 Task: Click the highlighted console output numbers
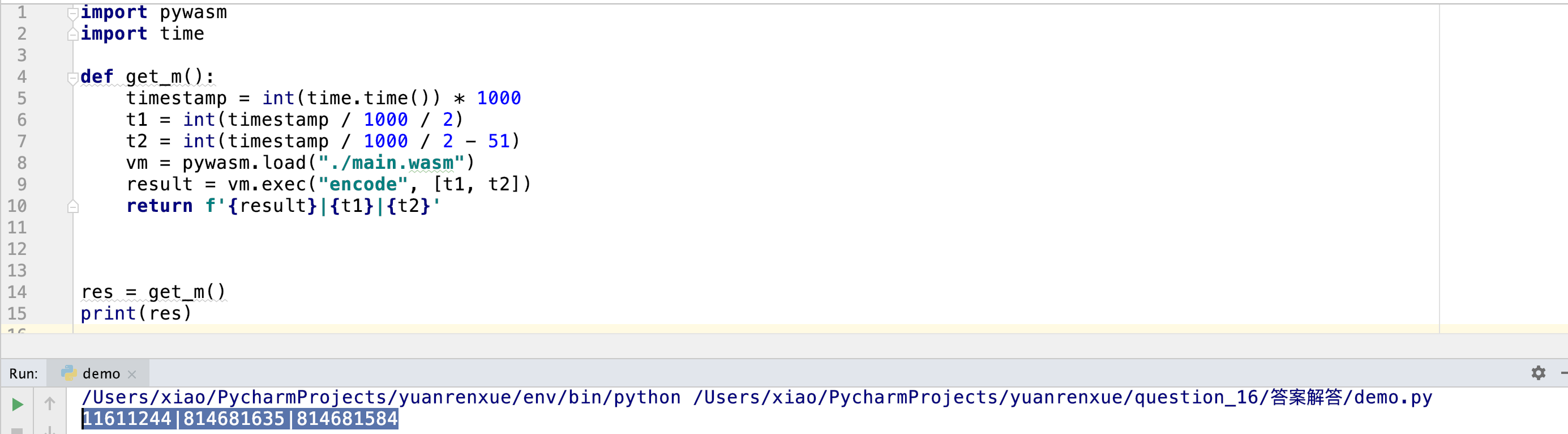click(239, 419)
